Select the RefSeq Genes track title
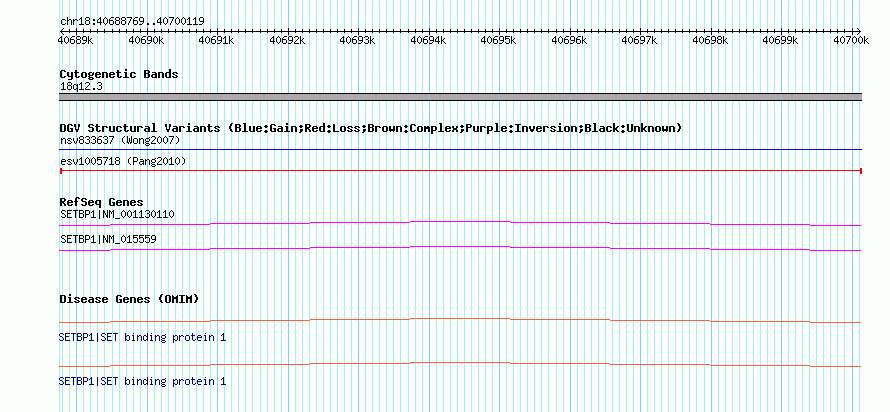 (102, 202)
